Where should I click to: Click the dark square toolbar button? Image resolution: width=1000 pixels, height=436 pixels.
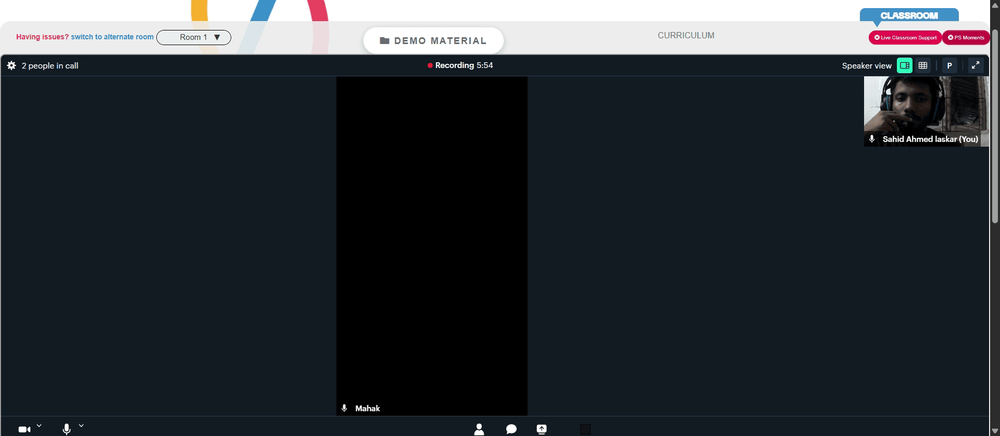tap(585, 430)
